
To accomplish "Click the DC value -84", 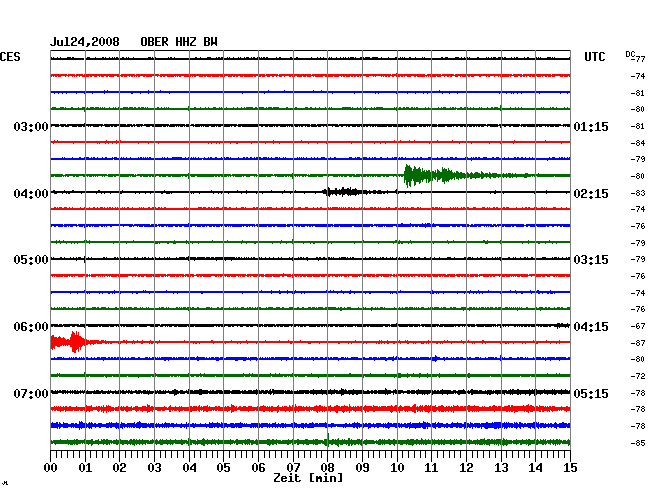I will click(x=638, y=143).
